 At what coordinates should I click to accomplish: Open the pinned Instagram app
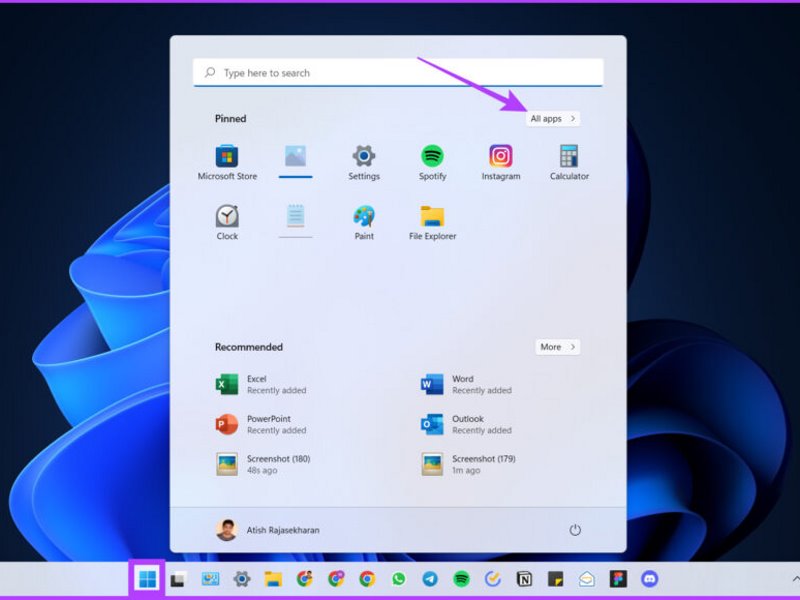[x=501, y=162]
